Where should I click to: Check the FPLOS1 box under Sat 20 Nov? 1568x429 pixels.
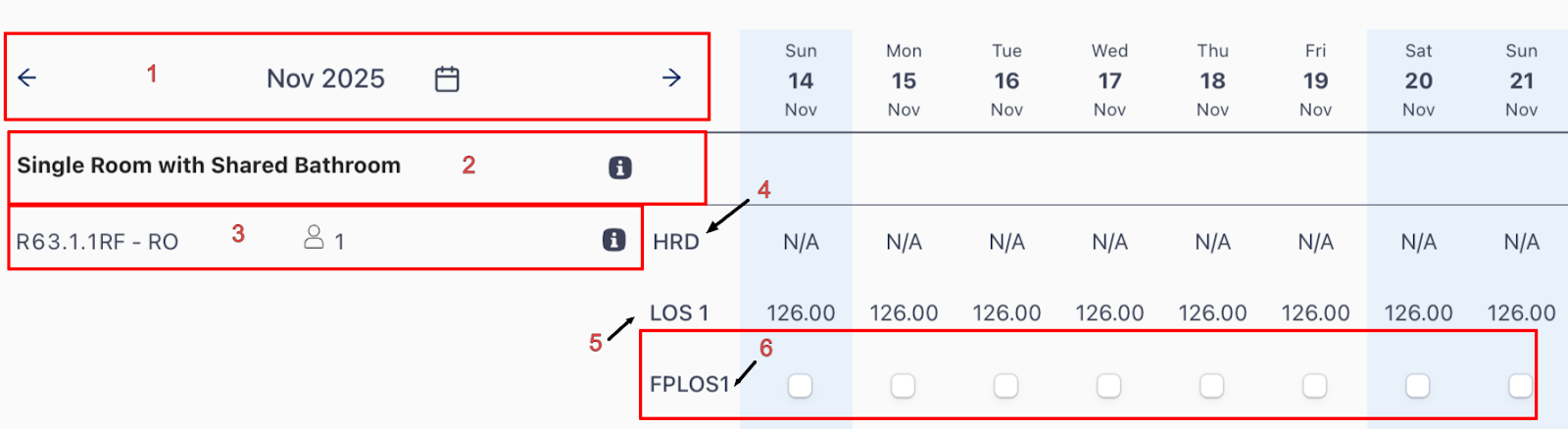1417,386
